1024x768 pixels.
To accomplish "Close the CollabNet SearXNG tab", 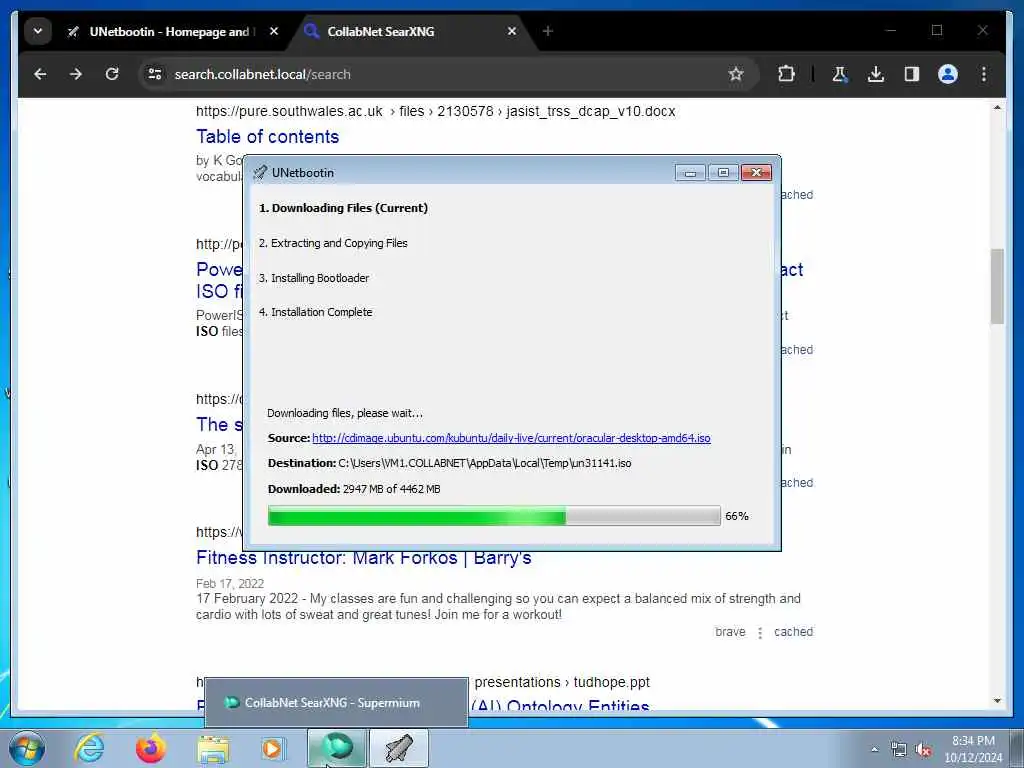I will (x=512, y=31).
